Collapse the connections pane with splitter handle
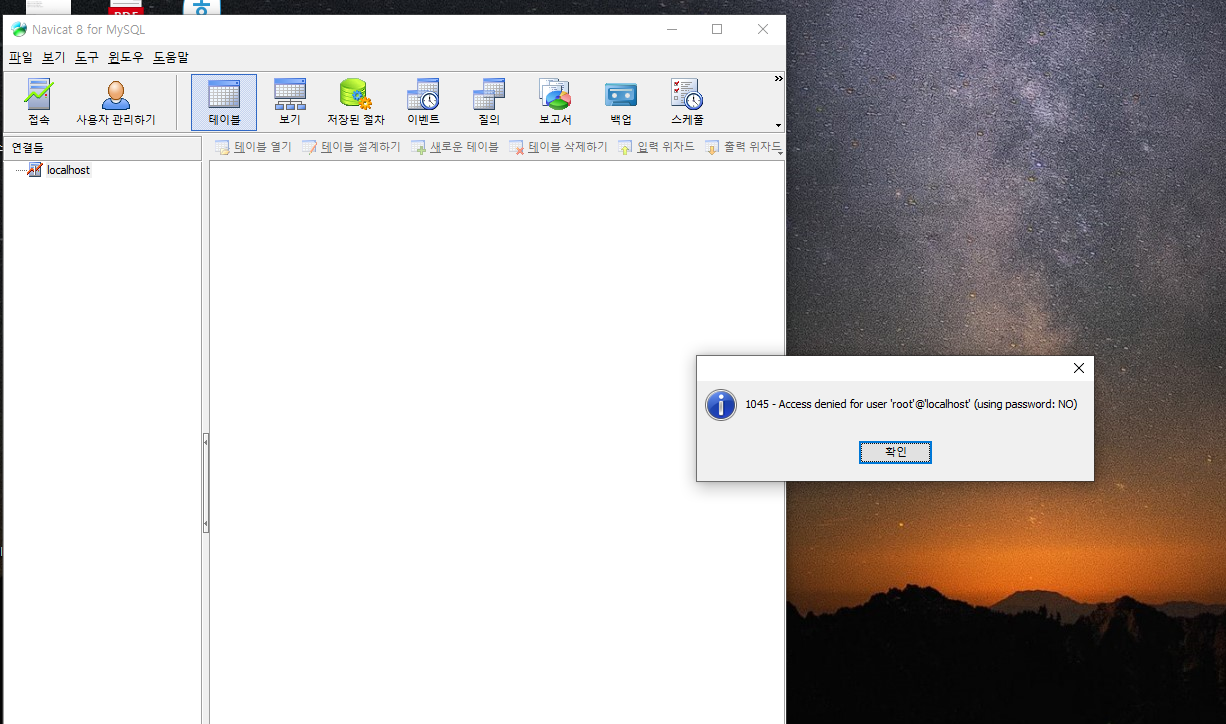This screenshot has height=724, width=1226. point(205,482)
